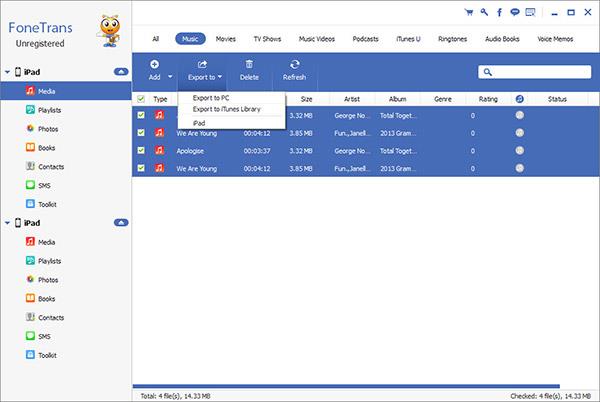
Task: Switch to the Movies tab
Action: pyautogui.click(x=225, y=39)
